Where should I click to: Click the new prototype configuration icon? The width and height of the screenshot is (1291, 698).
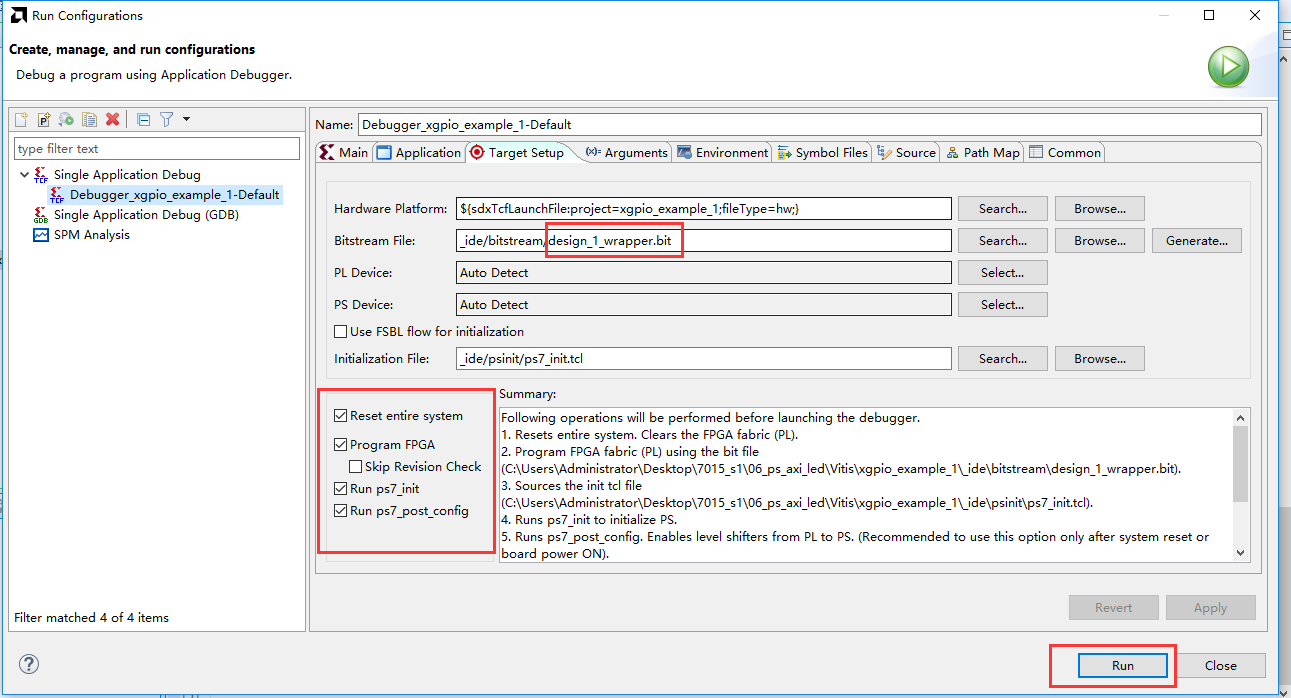[44, 119]
